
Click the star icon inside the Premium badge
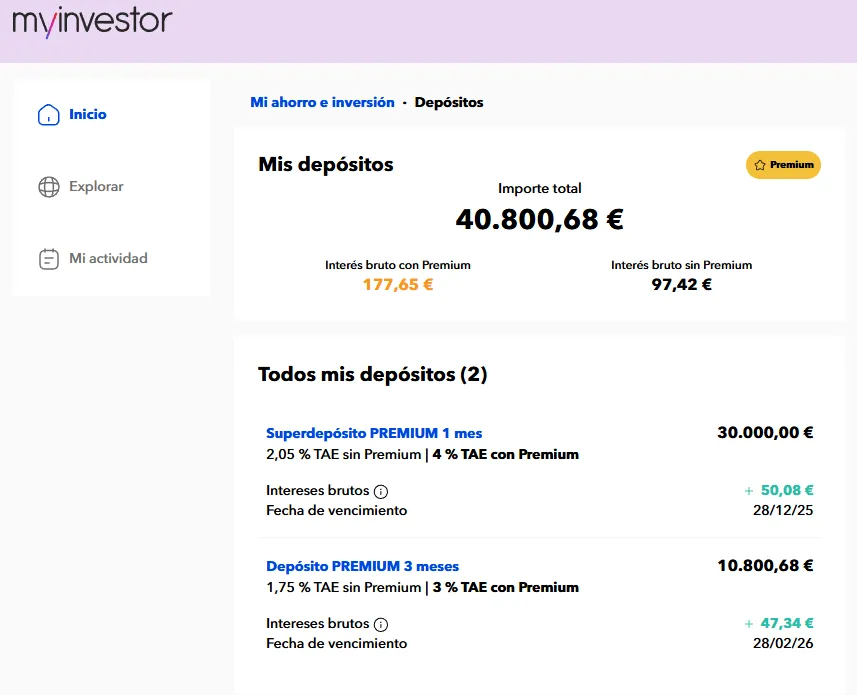pos(762,164)
